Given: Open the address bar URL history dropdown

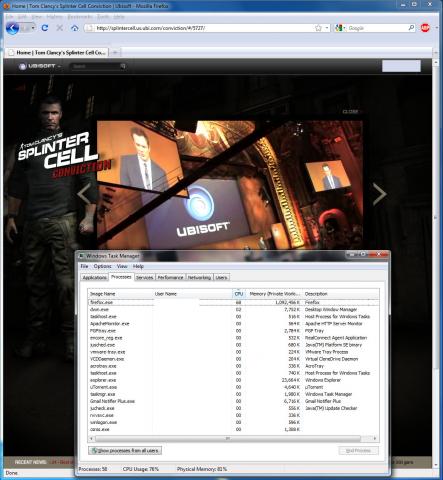Looking at the screenshot, I should point(327,28).
